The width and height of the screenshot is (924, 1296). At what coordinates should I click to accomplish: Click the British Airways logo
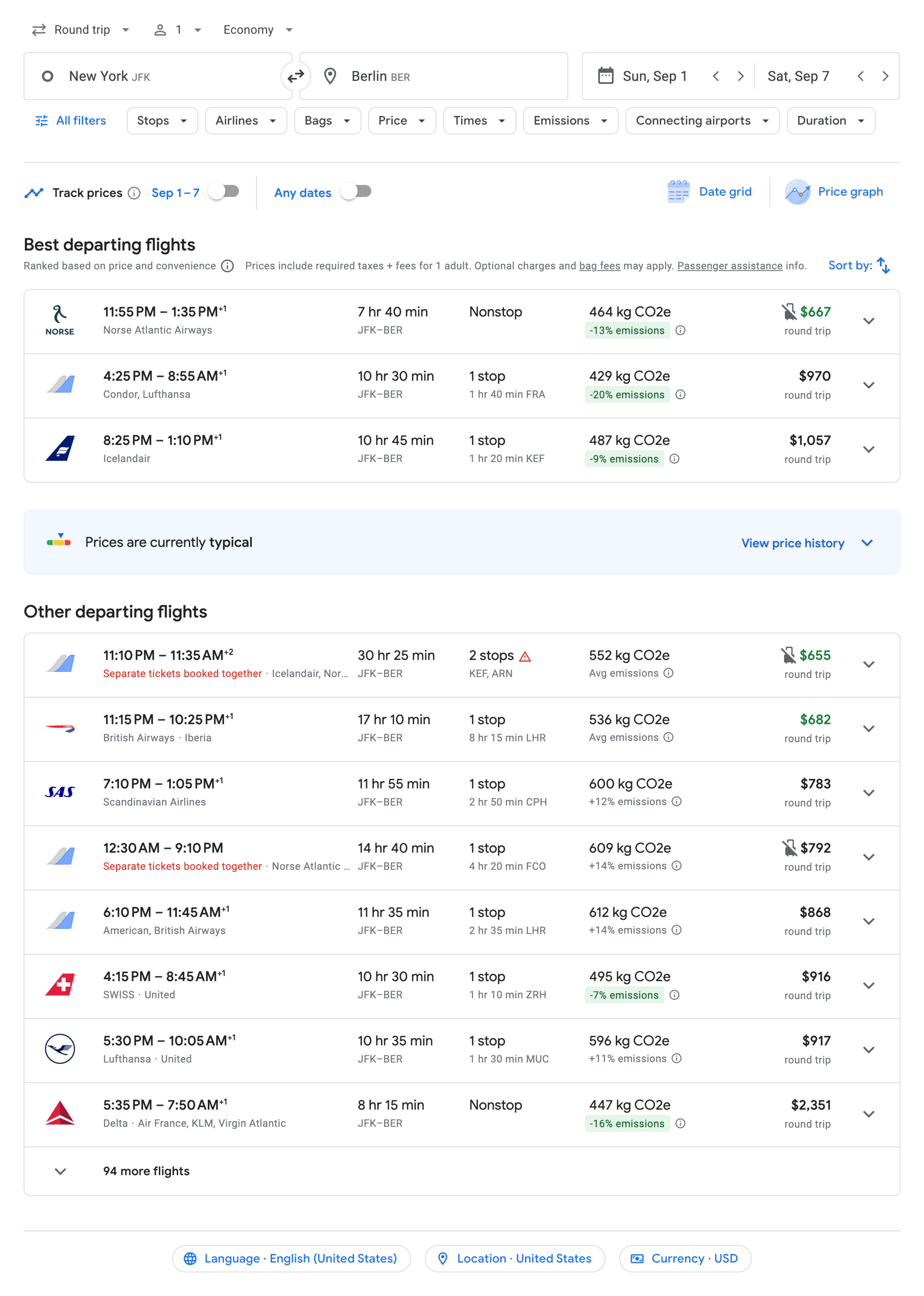point(60,728)
